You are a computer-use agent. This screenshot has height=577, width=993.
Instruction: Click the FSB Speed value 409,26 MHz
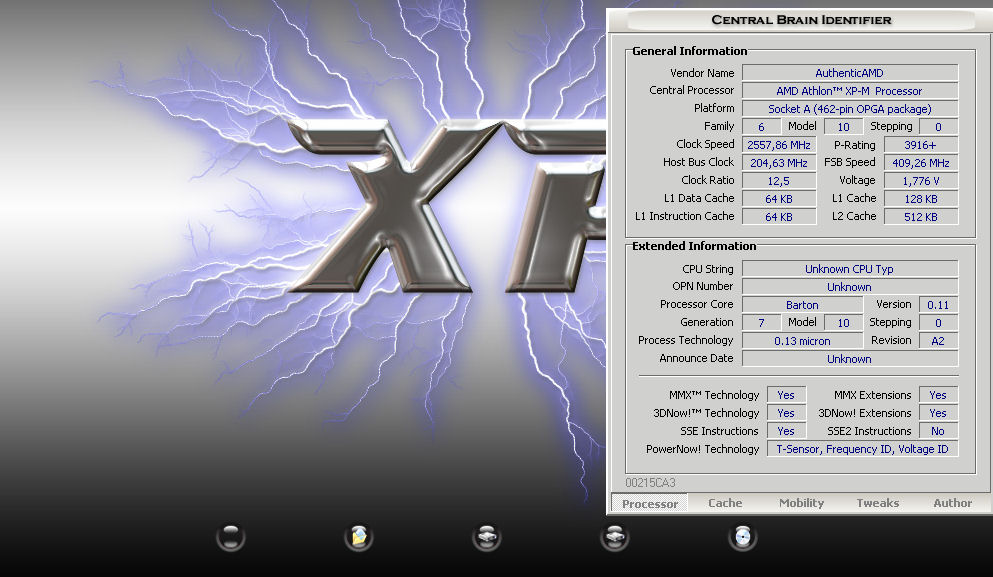coord(920,163)
